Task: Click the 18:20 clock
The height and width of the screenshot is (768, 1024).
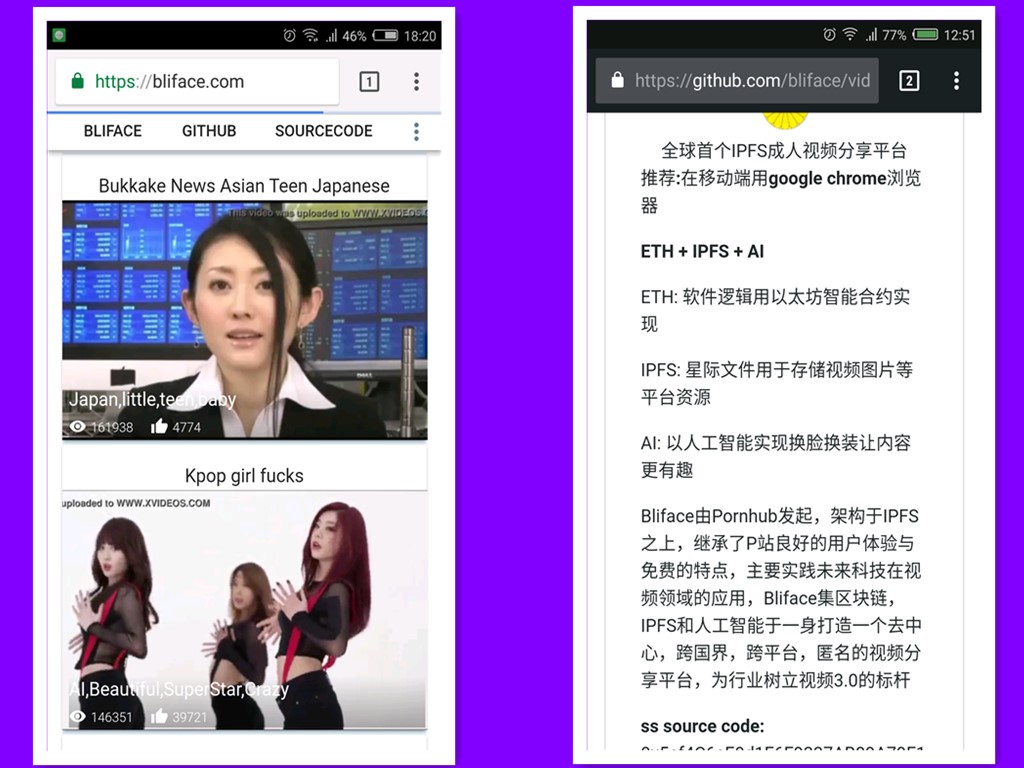Action: (x=420, y=36)
